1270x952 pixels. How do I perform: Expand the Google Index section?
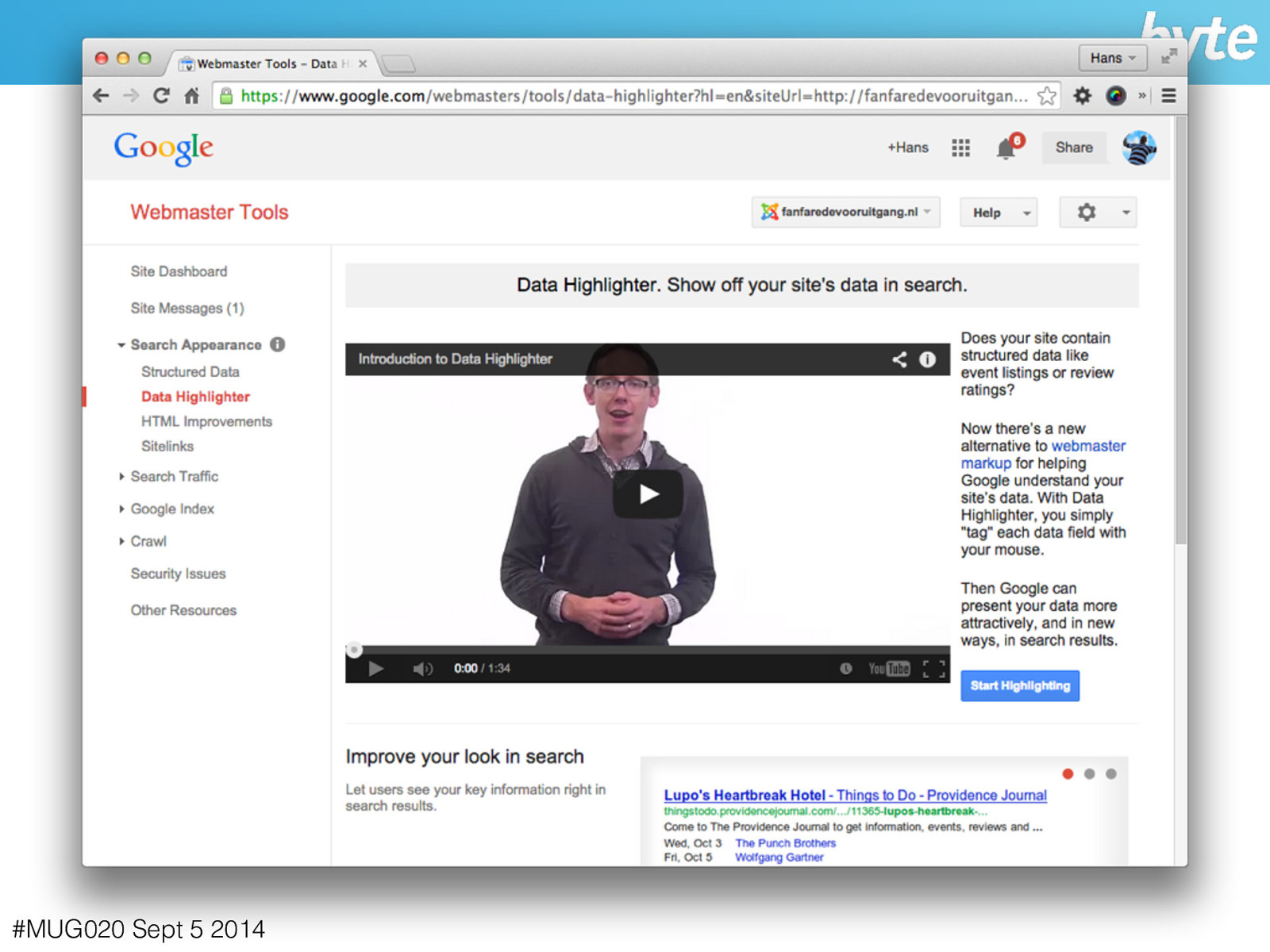(x=121, y=509)
